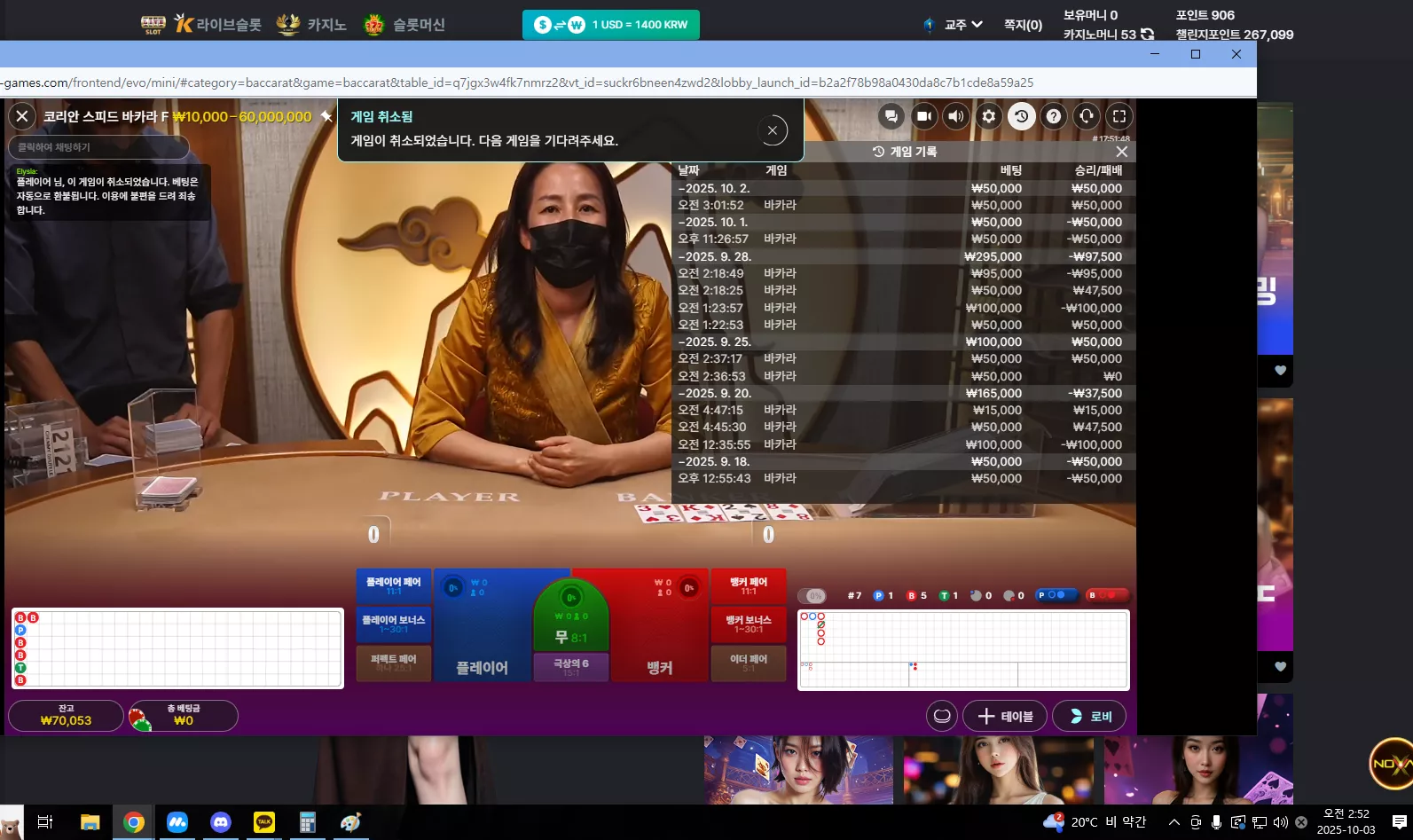This screenshot has width=1413, height=840.
Task: Click the red B next-roadmap predictor
Action: (1107, 595)
